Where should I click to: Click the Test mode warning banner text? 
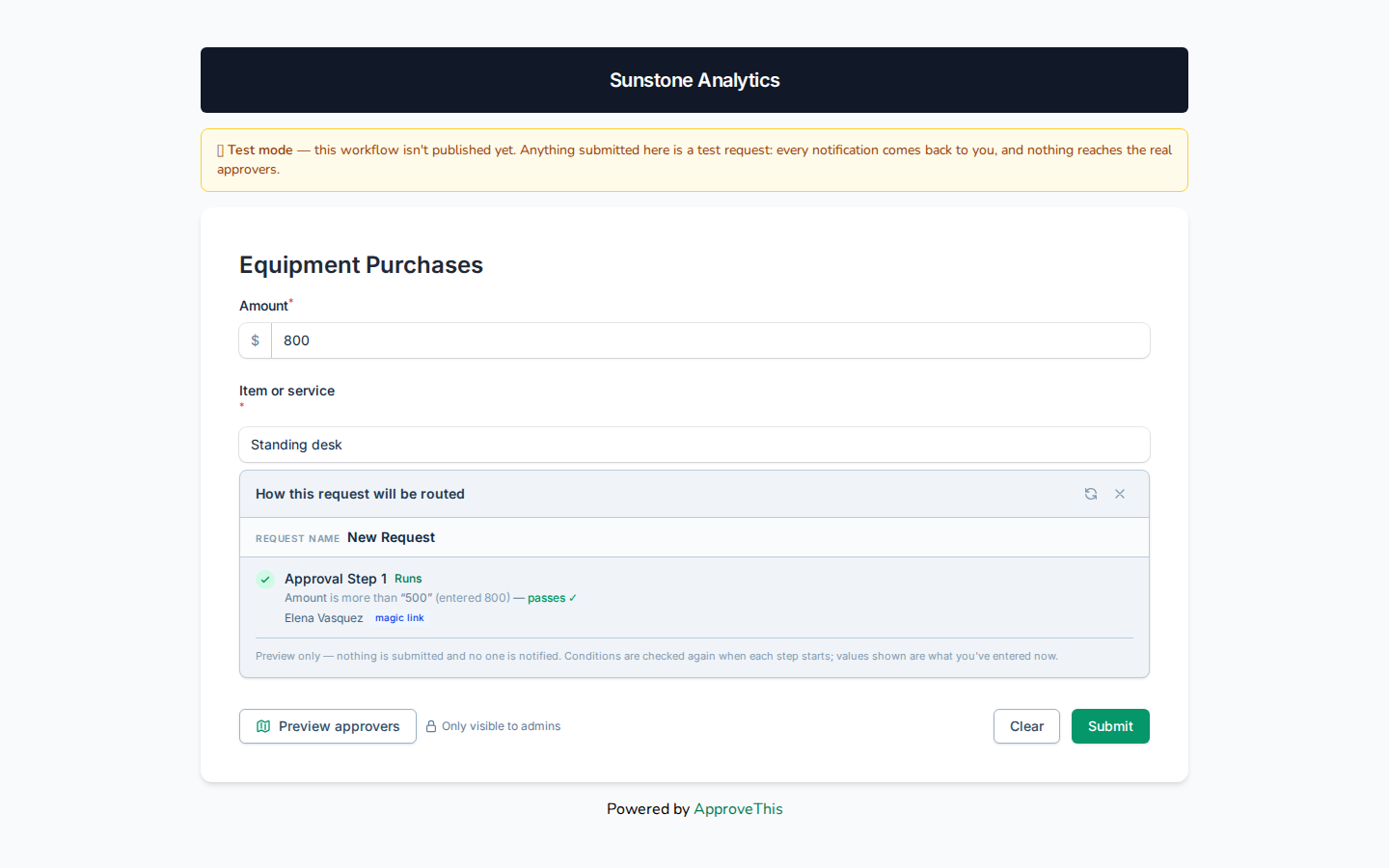pos(694,160)
